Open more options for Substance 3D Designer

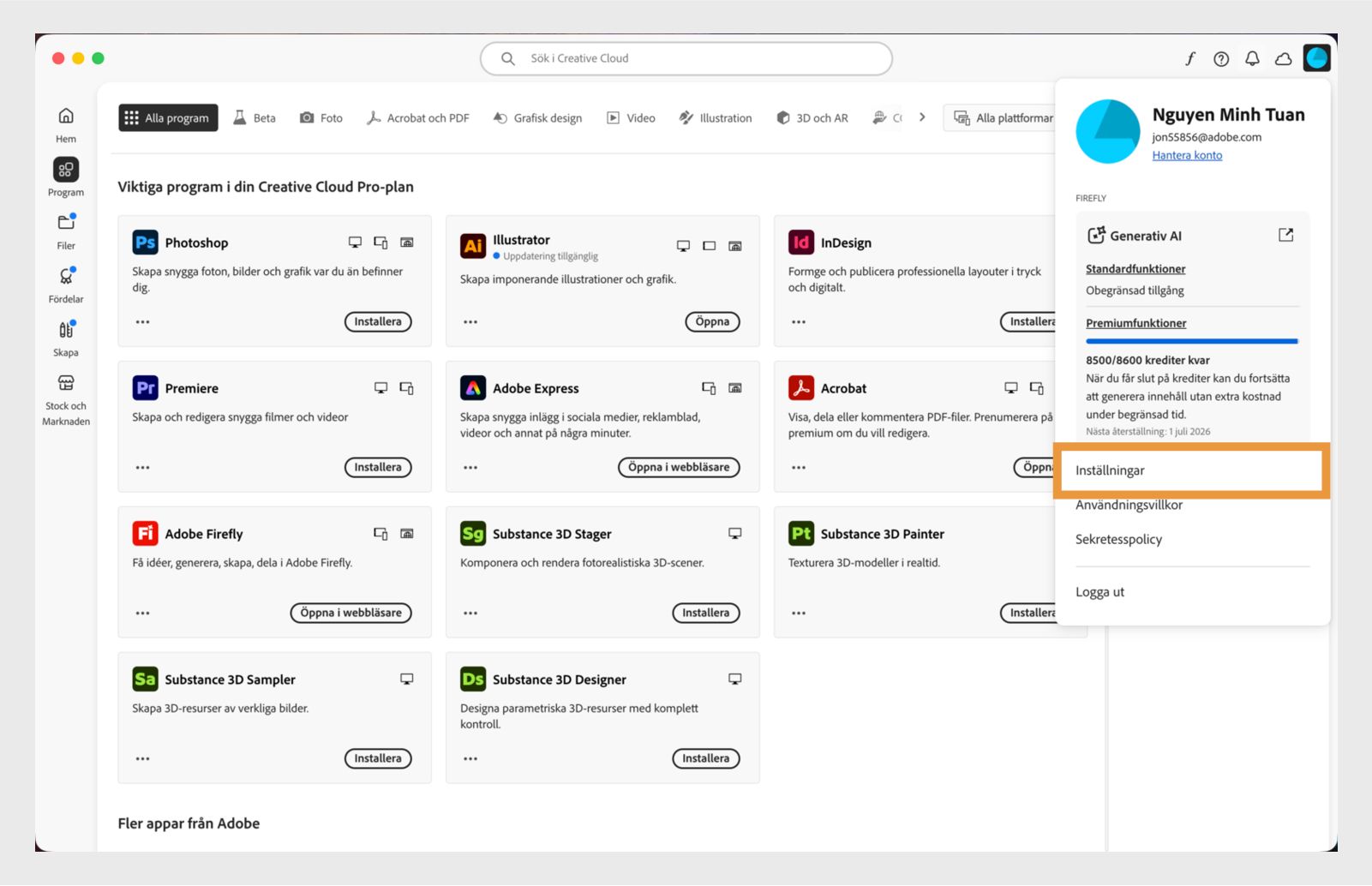470,759
